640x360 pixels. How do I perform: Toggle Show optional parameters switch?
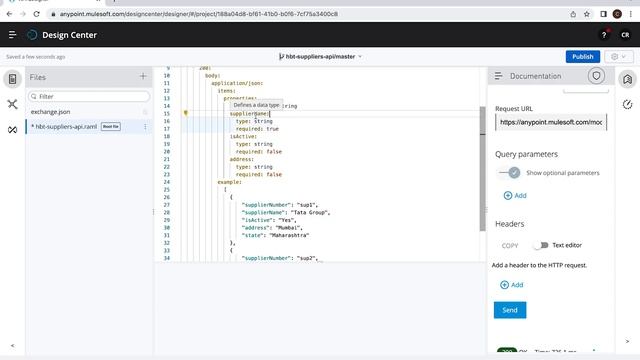pos(509,173)
